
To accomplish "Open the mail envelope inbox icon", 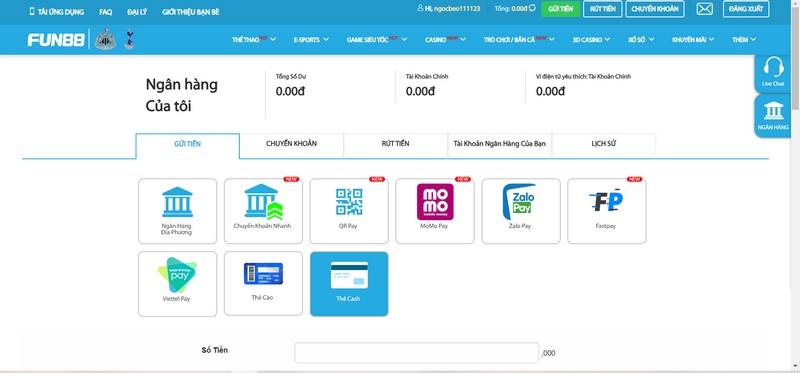I will tap(705, 9).
